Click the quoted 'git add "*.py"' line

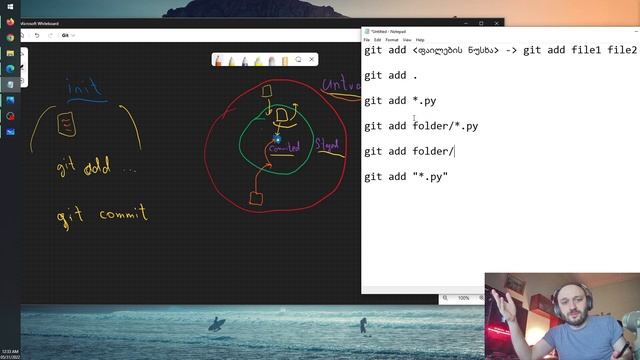coord(406,177)
